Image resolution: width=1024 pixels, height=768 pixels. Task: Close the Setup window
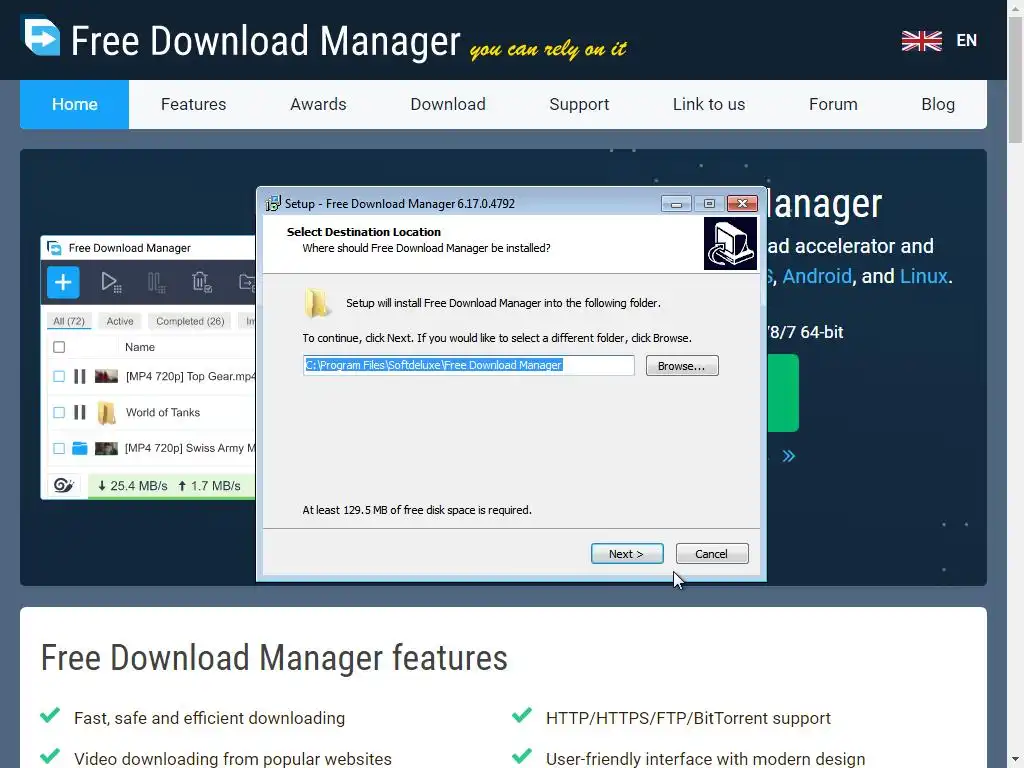pyautogui.click(x=742, y=204)
